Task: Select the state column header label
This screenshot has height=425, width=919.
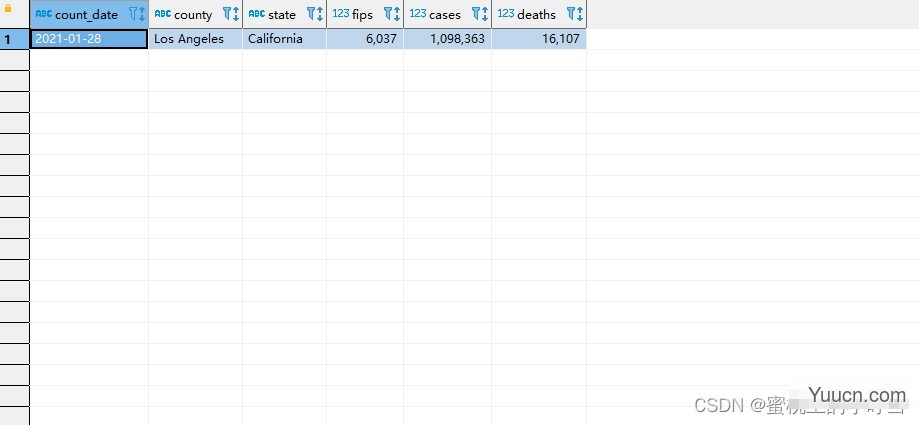Action: coord(282,15)
